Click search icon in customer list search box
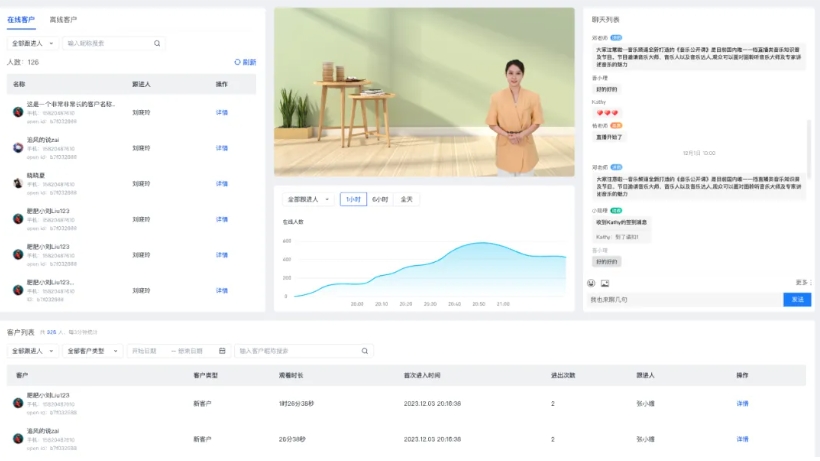The width and height of the screenshot is (820, 461). tap(364, 351)
